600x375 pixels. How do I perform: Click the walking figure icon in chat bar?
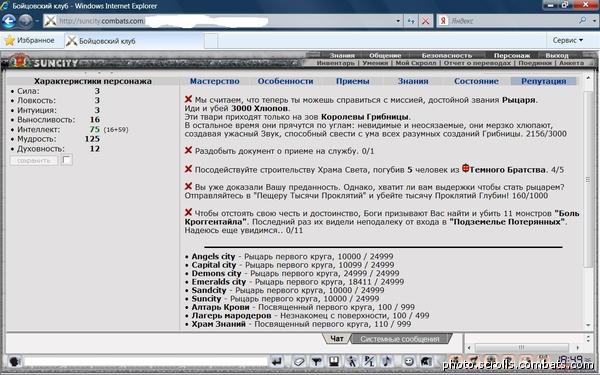point(352,361)
